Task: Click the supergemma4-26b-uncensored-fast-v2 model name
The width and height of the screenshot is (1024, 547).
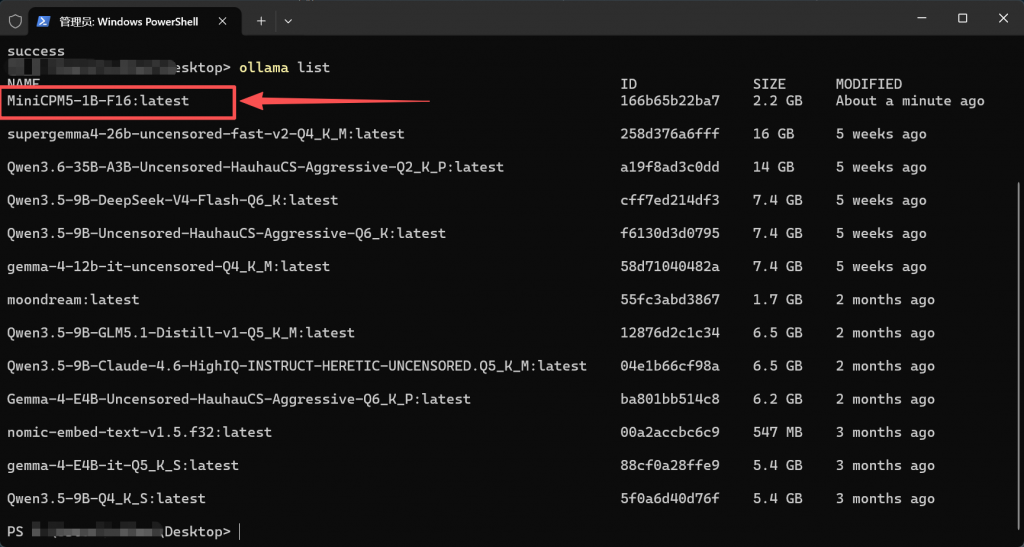Action: click(x=206, y=134)
